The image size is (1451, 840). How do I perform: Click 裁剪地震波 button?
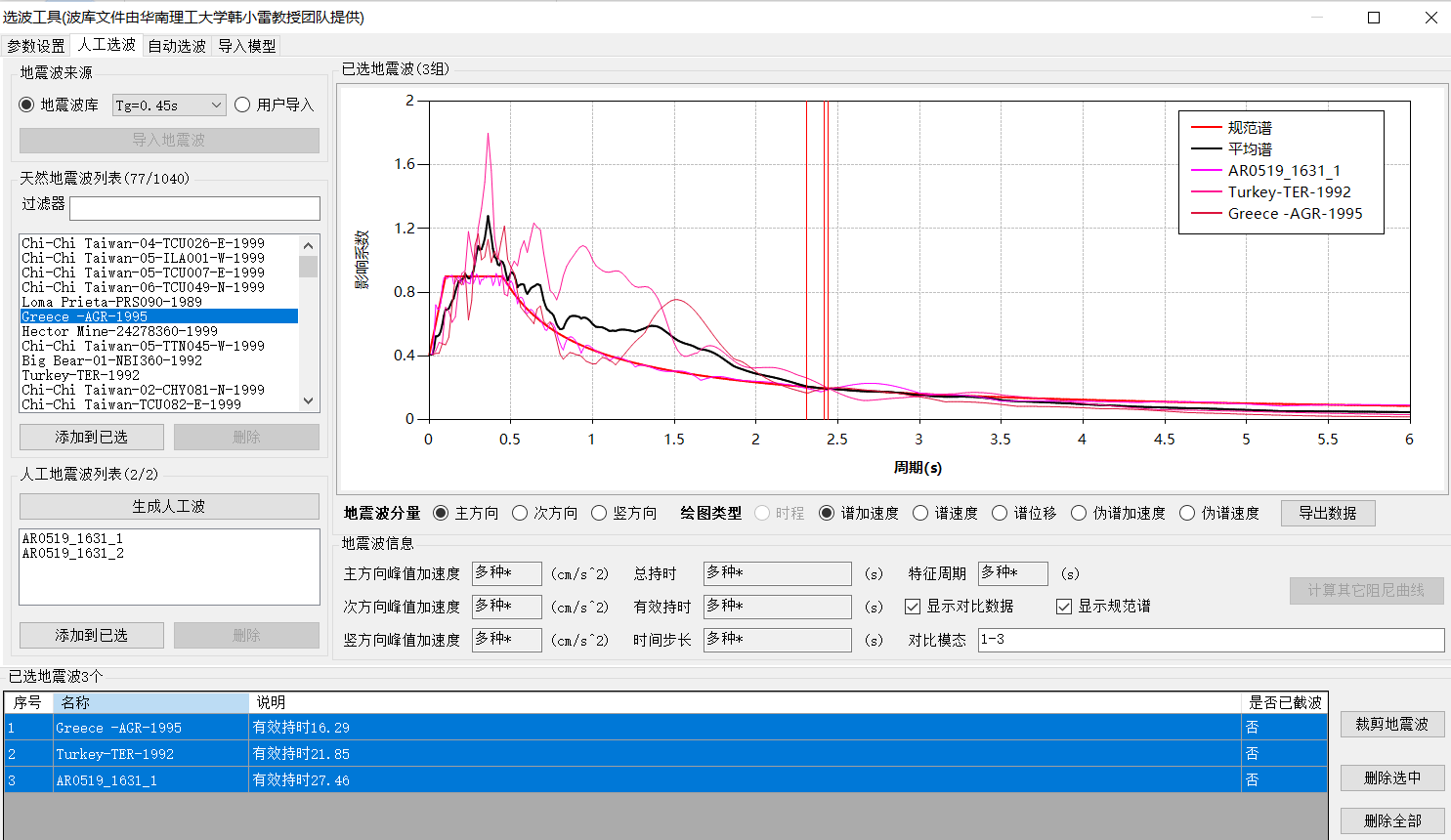(x=1391, y=724)
